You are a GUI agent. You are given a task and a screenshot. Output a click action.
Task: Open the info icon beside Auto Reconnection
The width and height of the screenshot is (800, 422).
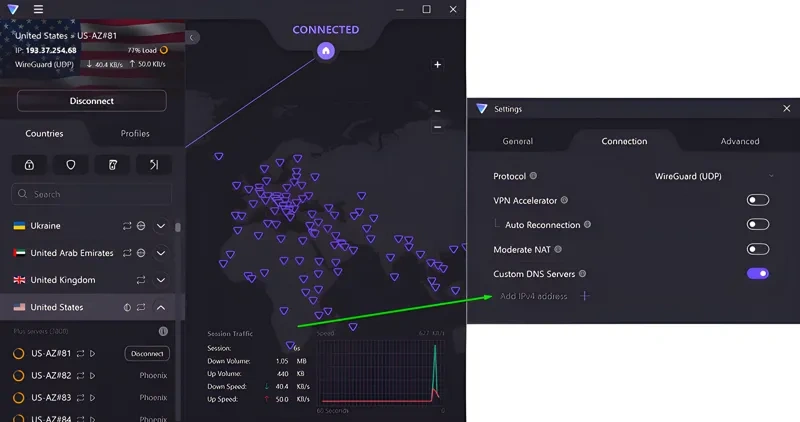[x=587, y=225]
